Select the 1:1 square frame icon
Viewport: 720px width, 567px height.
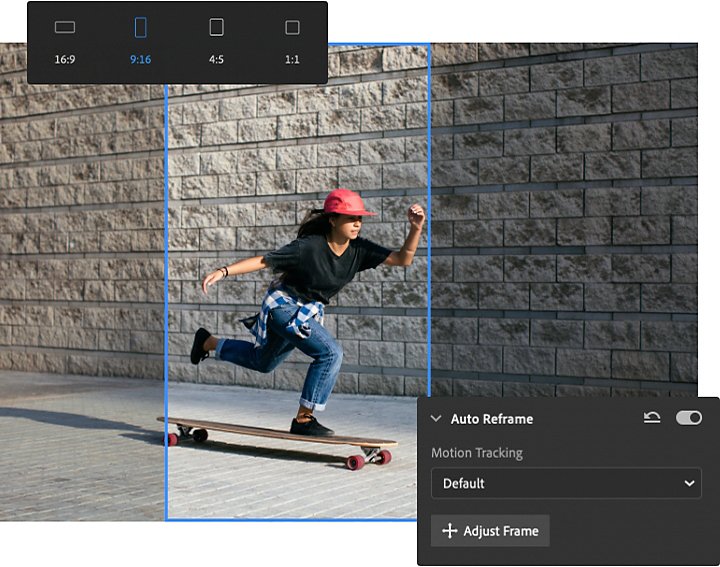(292, 28)
